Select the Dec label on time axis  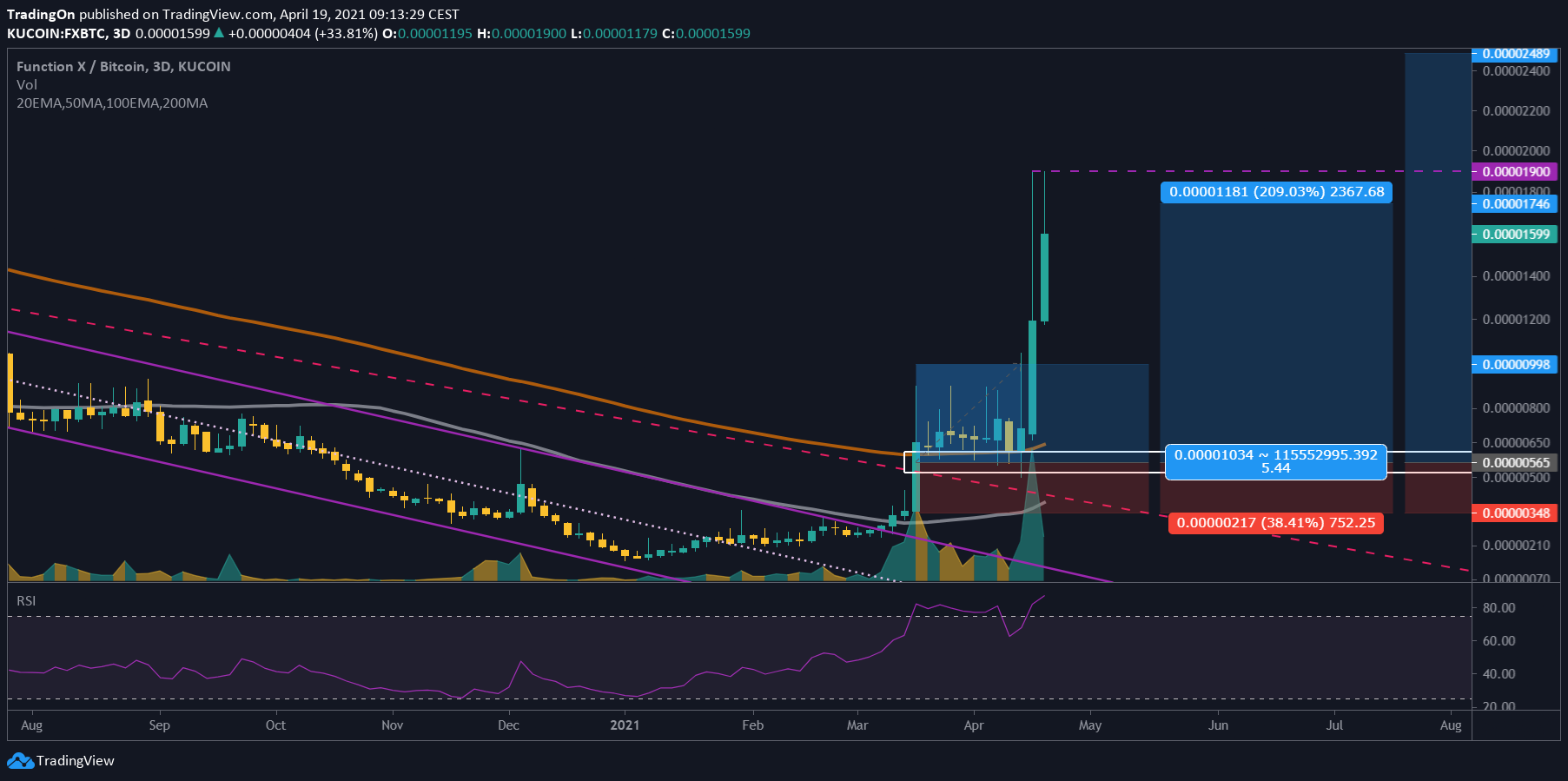point(509,725)
